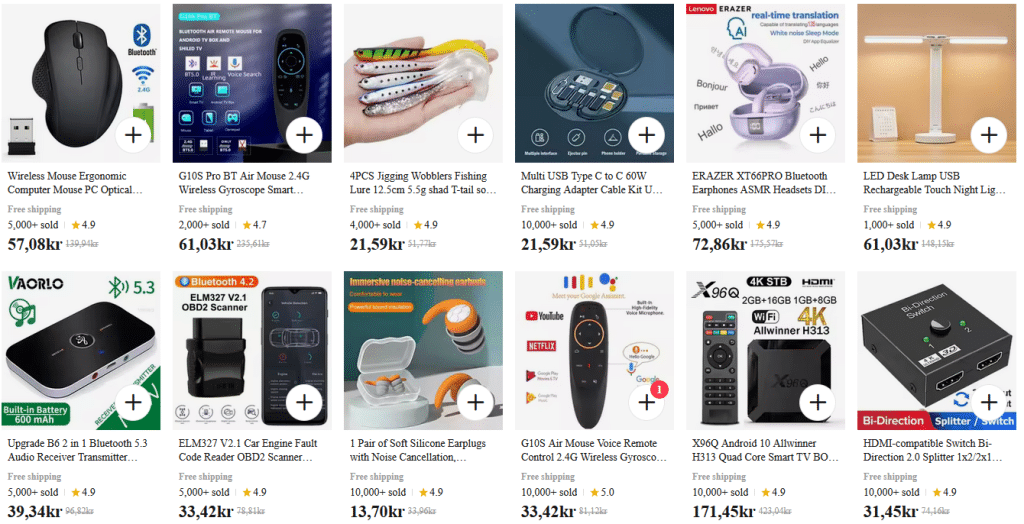Add ELM327 OBD2 Scanner to cart
Image resolution: width=1024 pixels, height=524 pixels.
coord(304,402)
